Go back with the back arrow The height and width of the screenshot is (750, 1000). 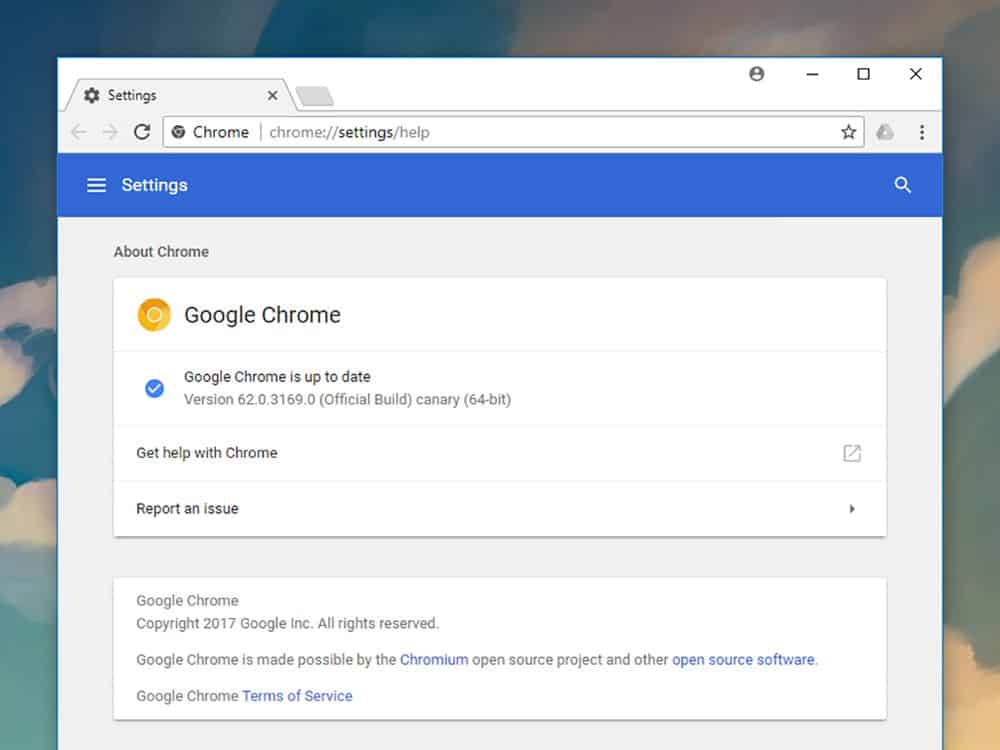pos(79,132)
